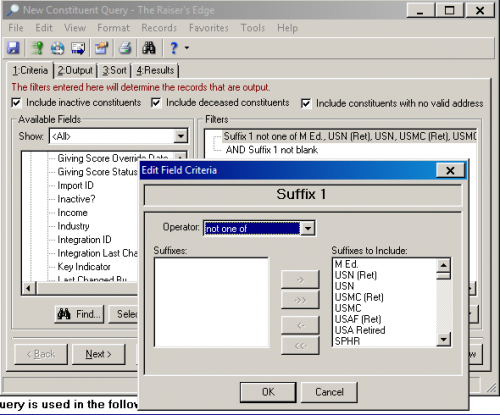Click the Run query exclamation icon

tap(37, 48)
